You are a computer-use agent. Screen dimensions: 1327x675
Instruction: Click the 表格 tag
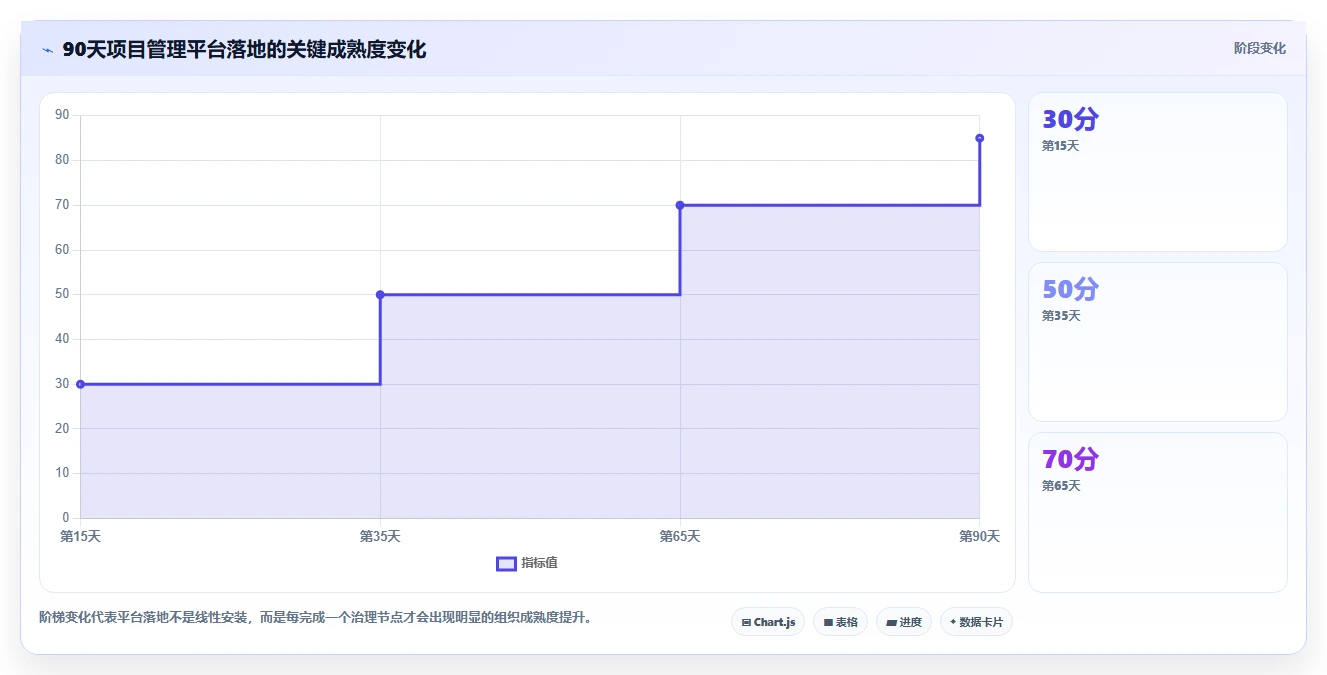point(840,622)
